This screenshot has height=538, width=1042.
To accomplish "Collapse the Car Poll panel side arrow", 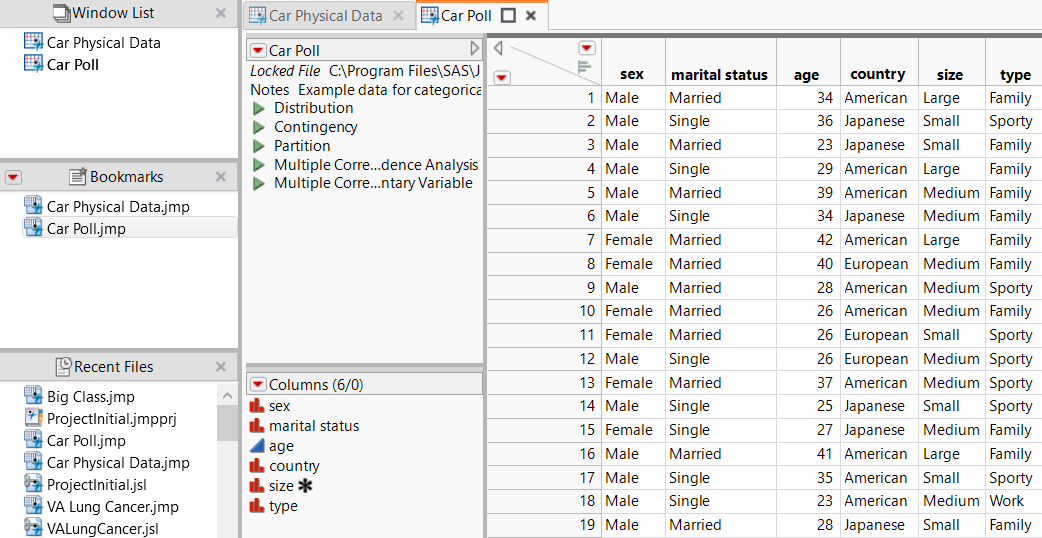I will point(474,49).
